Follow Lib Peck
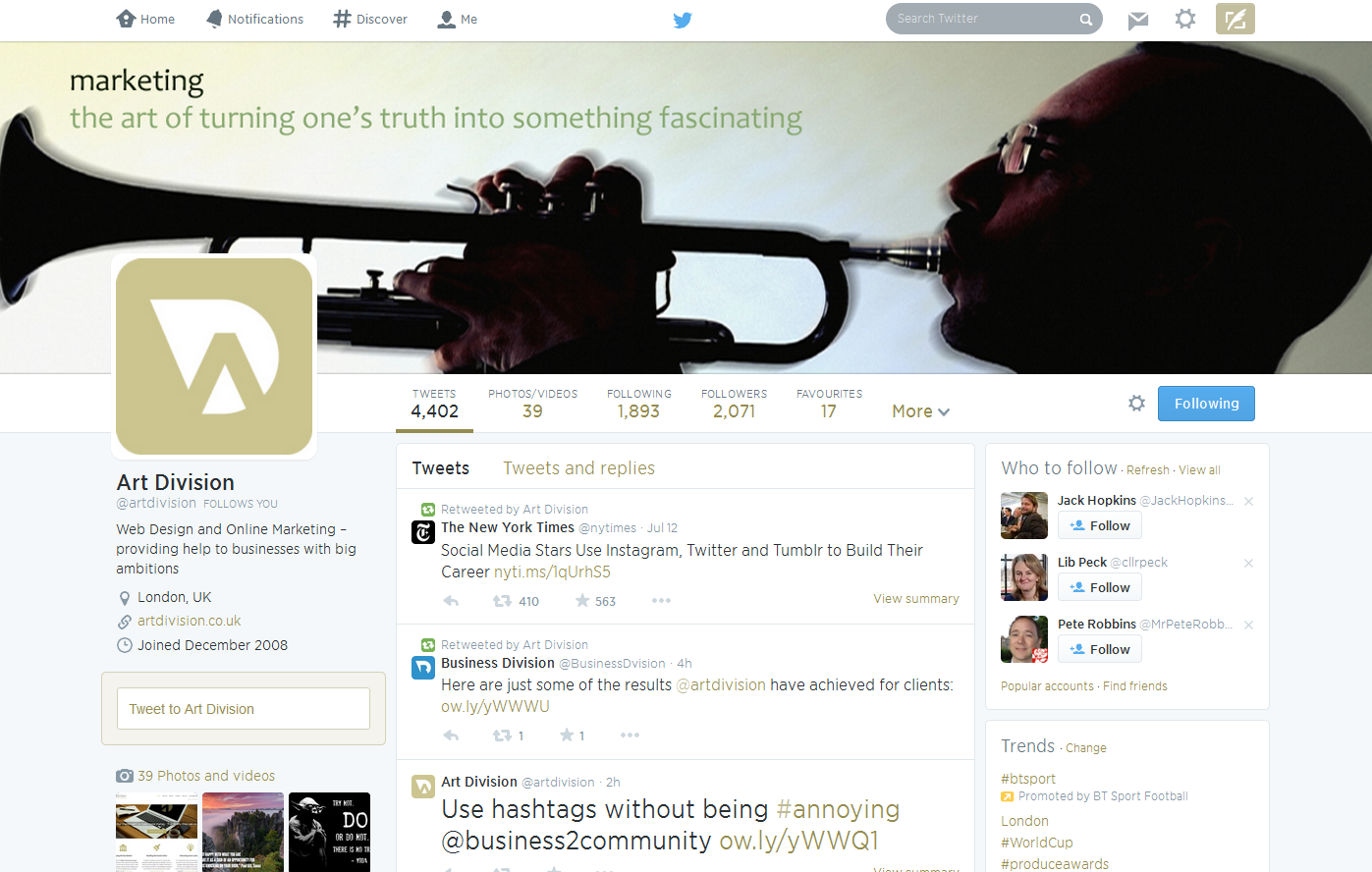The image size is (1372, 872). (x=1100, y=587)
